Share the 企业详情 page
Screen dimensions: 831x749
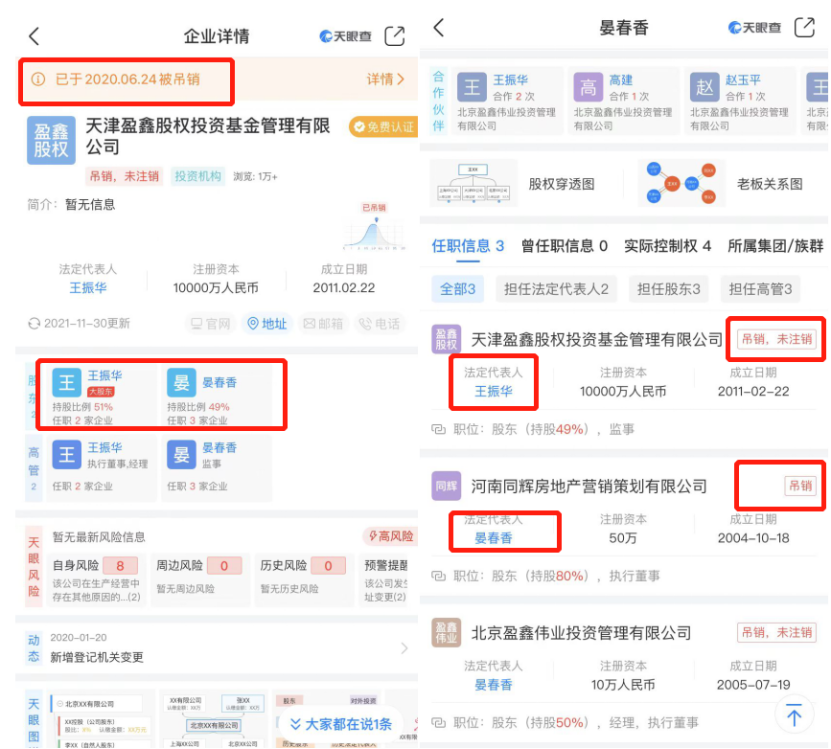pyautogui.click(x=394, y=36)
